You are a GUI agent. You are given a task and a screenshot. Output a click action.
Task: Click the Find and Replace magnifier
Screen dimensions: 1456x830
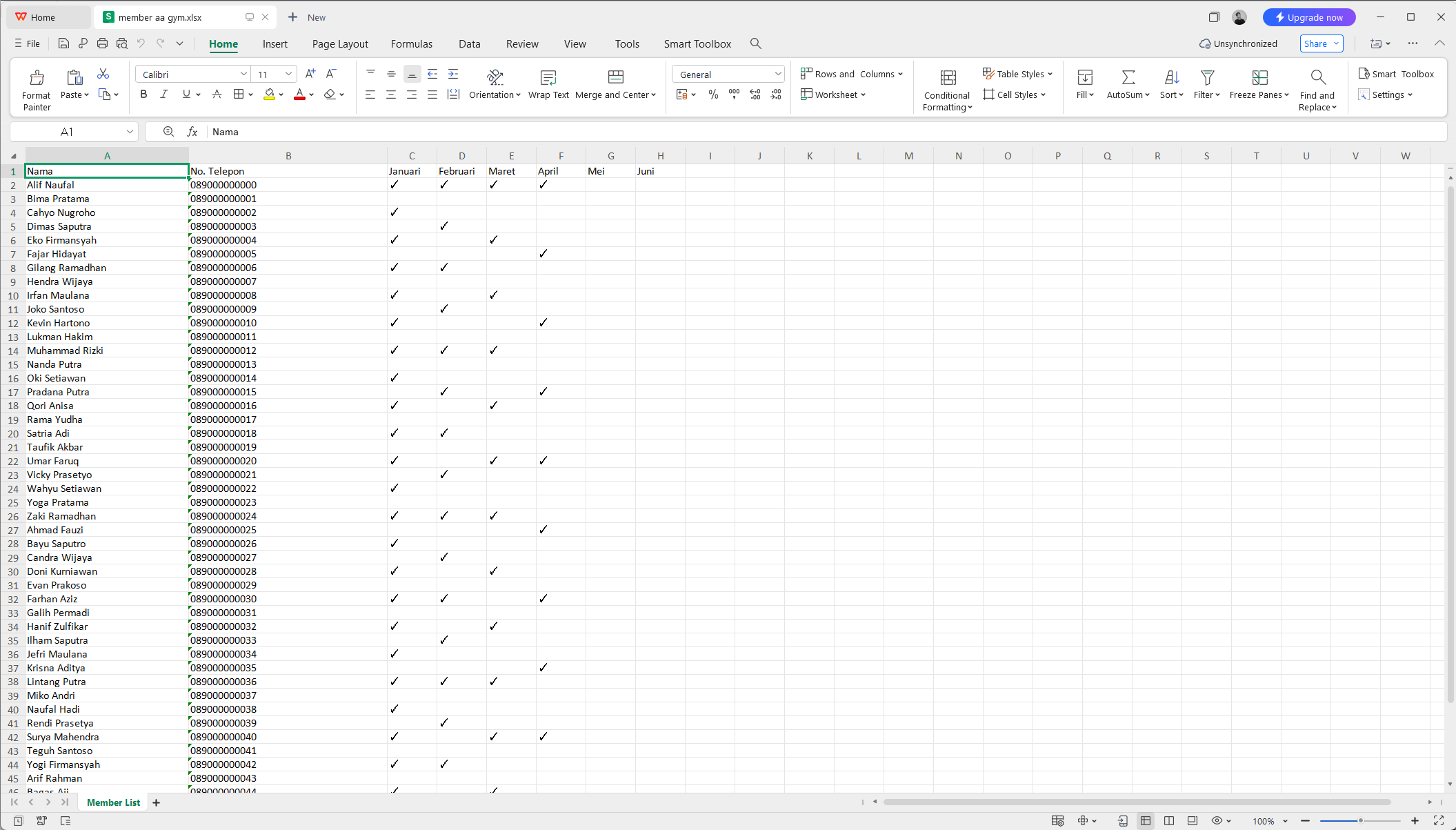1317,77
